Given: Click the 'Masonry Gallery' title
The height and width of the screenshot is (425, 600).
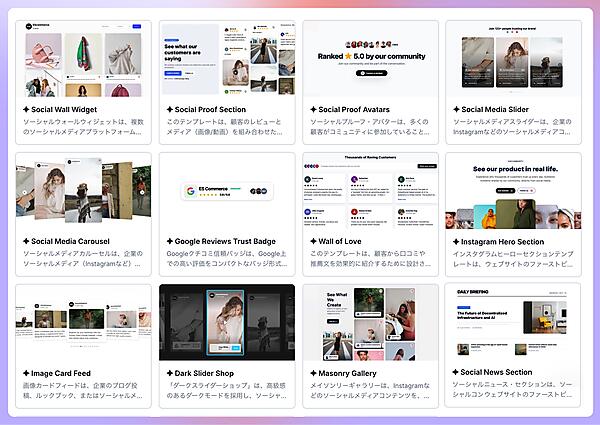Looking at the screenshot, I should click(x=347, y=373).
